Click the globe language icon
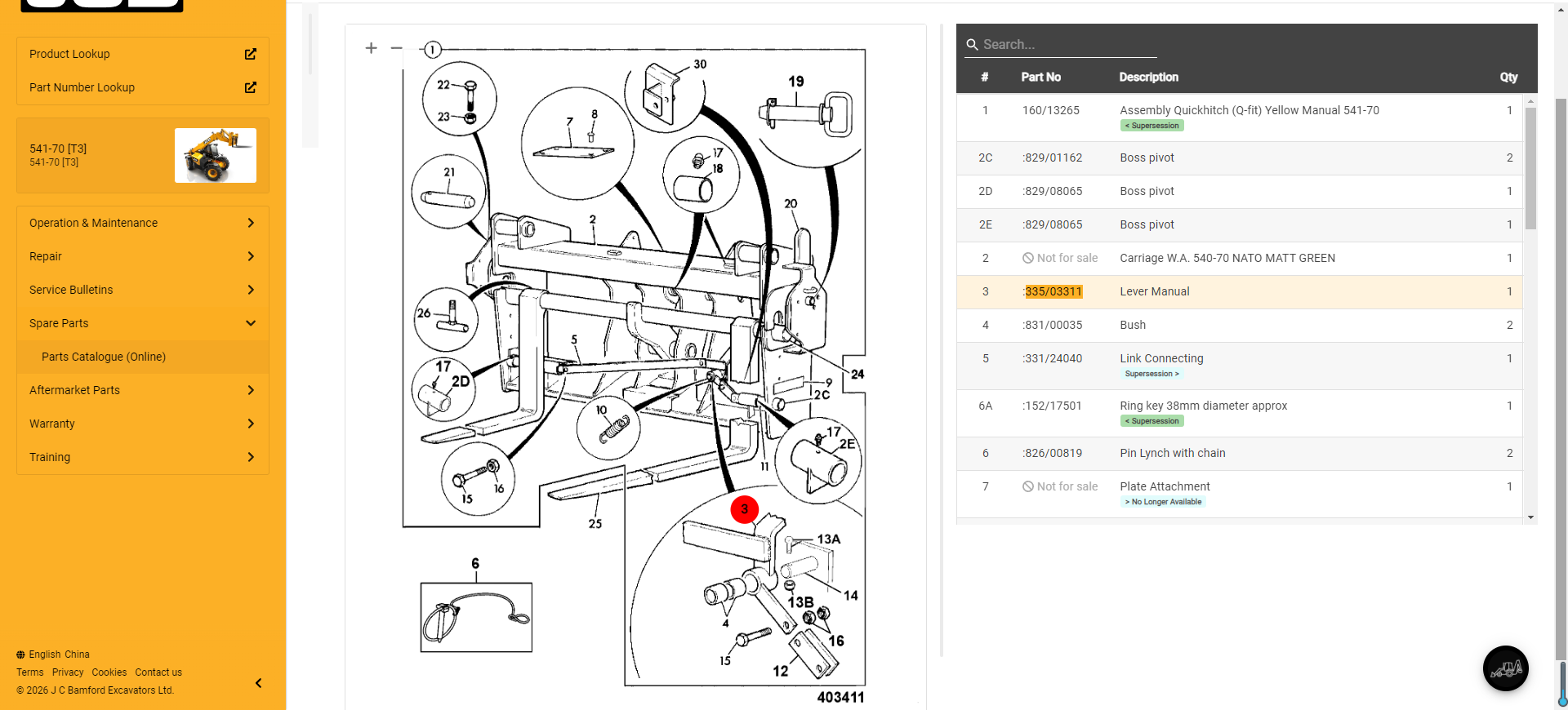Screen dimensions: 1568x710 click(x=20, y=655)
